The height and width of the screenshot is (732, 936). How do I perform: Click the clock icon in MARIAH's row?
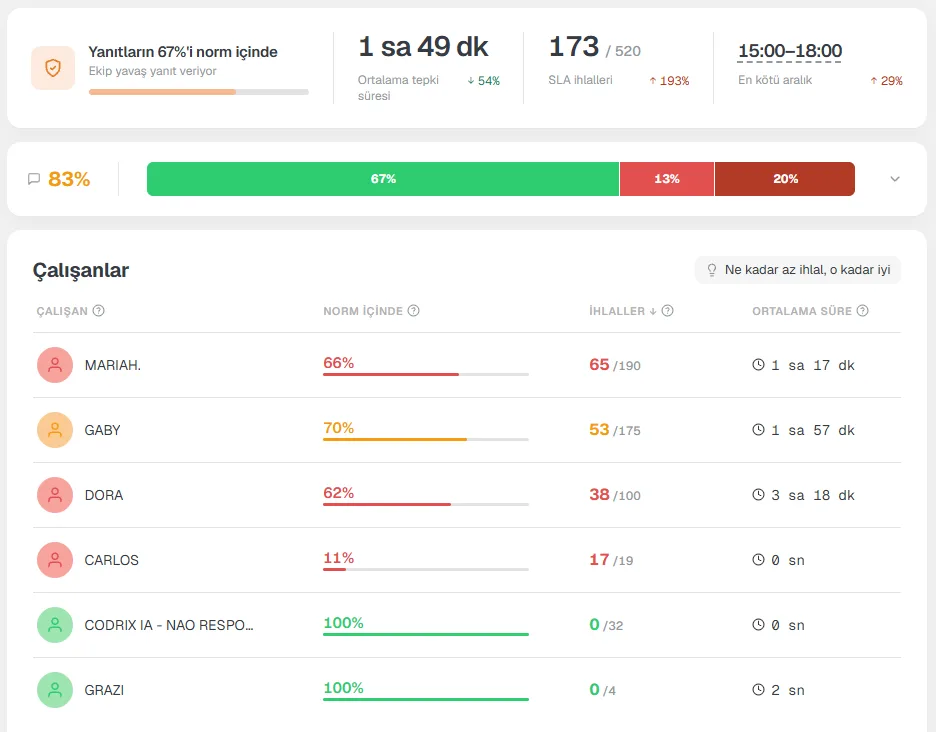(758, 364)
